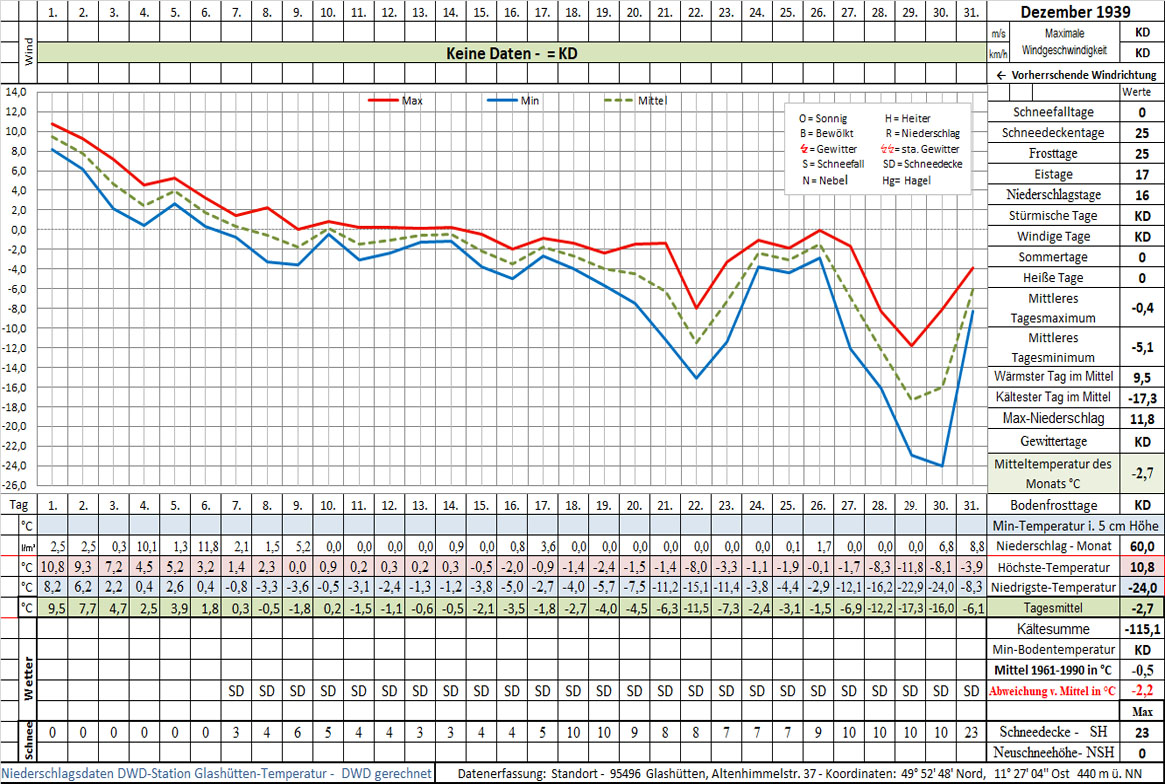Select the Dezember 1939 title cell

[1075, 13]
